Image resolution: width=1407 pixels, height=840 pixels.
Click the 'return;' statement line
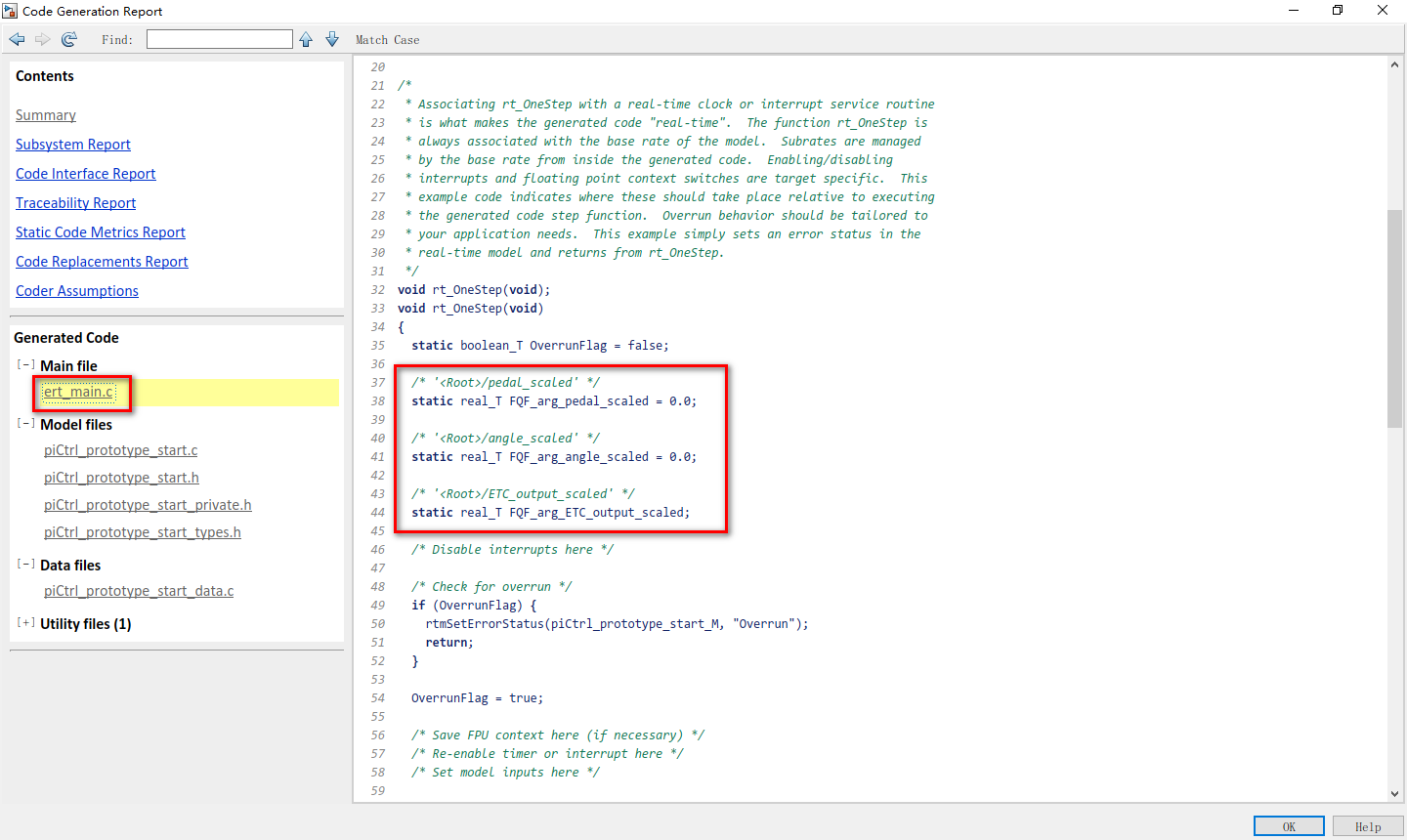(x=449, y=643)
